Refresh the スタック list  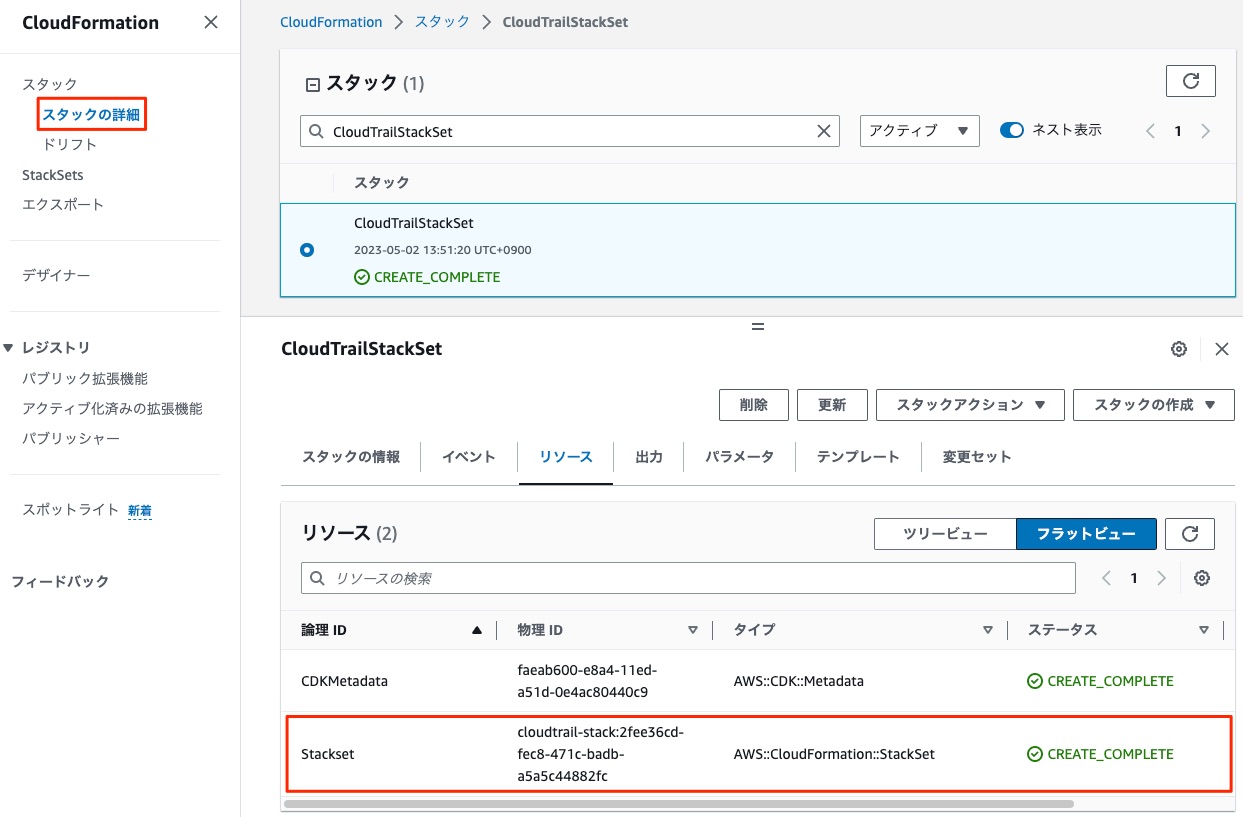[1190, 81]
